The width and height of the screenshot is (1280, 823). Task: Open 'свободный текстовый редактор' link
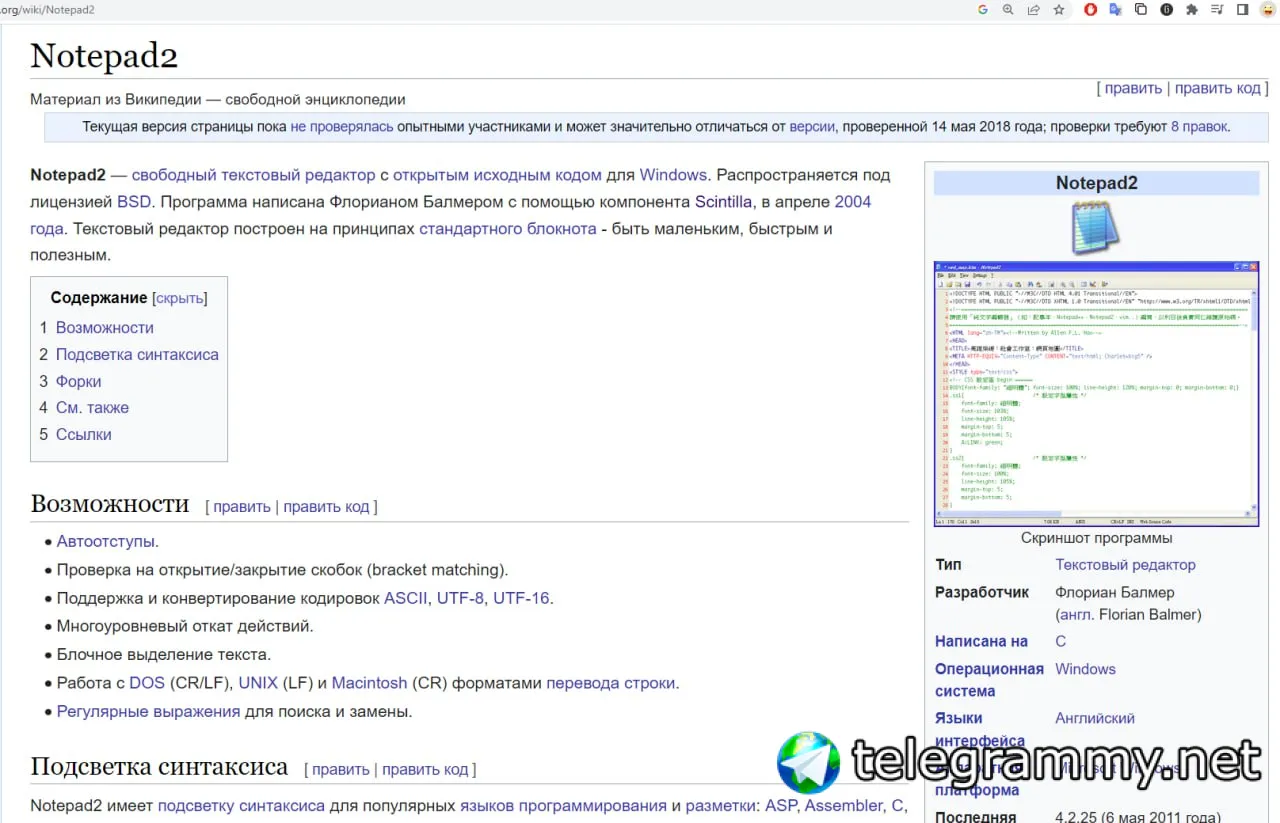254,175
